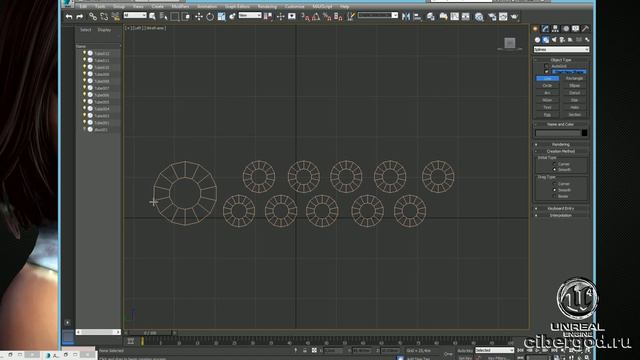
Task: Click the Line spline button
Action: (x=547, y=78)
